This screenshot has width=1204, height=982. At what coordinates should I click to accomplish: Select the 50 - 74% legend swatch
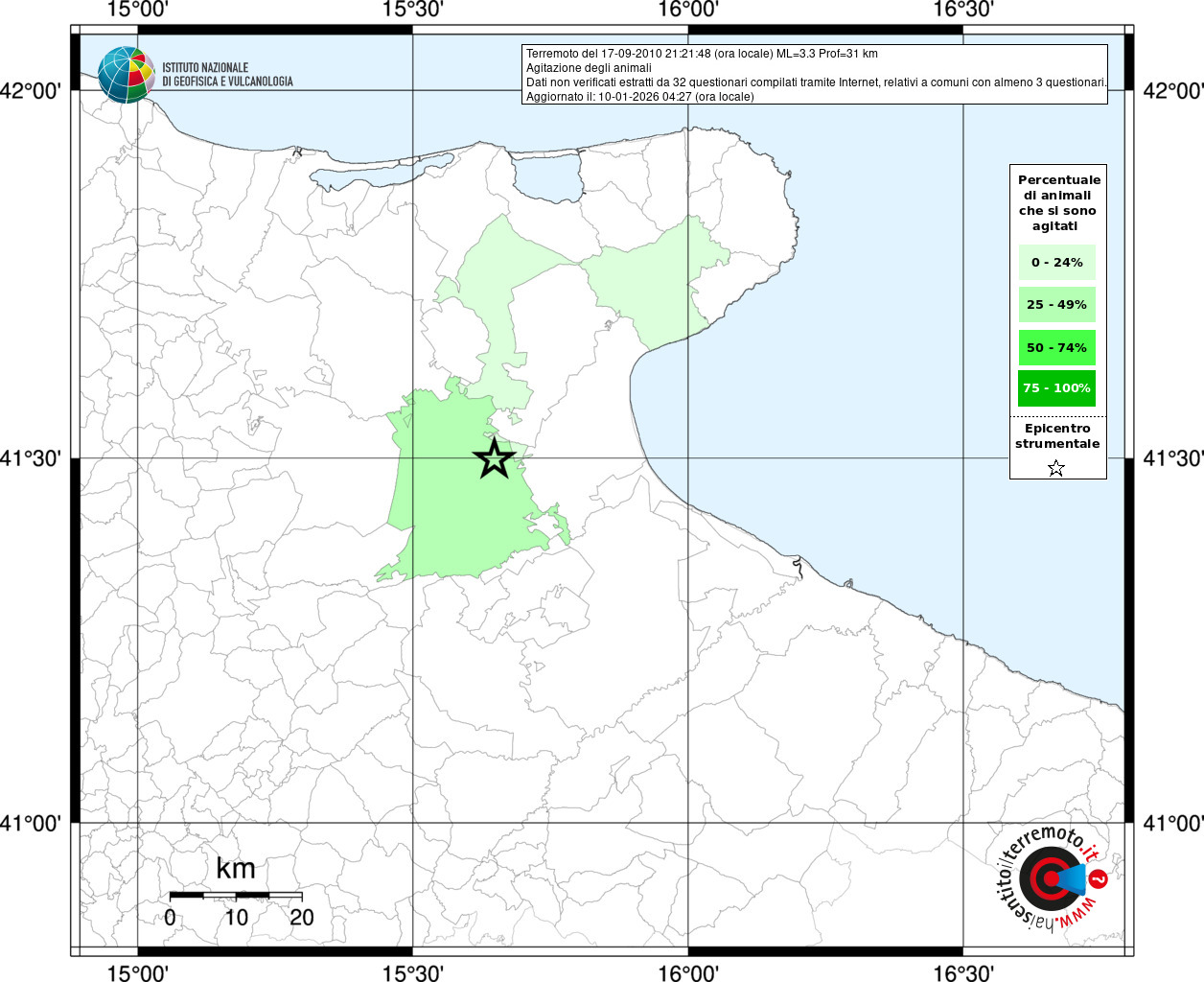click(1056, 347)
